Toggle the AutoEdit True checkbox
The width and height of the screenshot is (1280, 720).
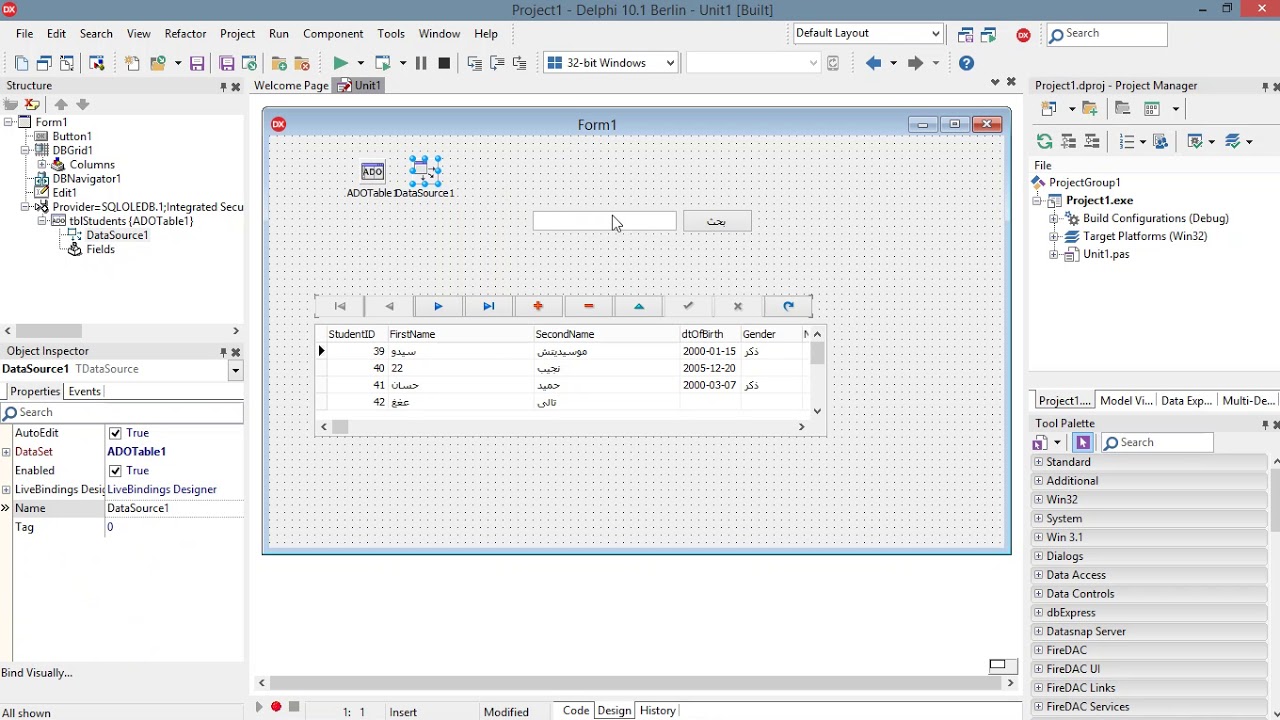(115, 433)
